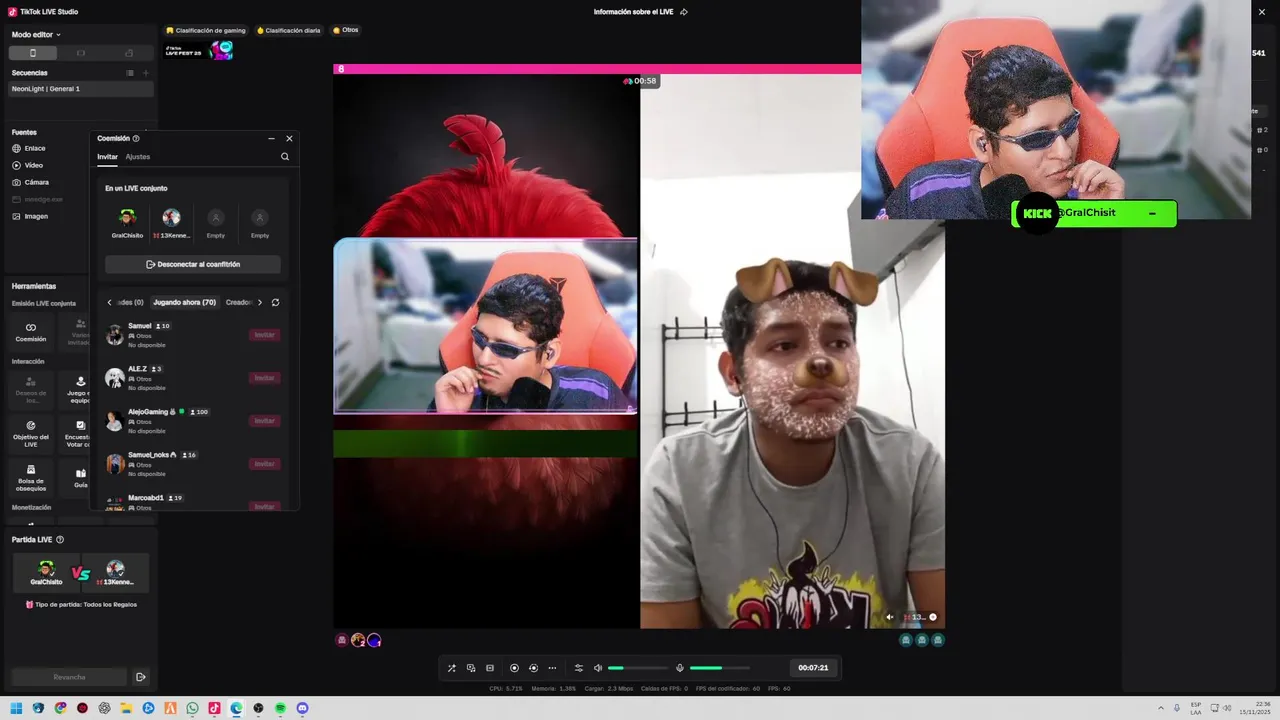Invite Samuel_noks to co-host

(x=265, y=464)
